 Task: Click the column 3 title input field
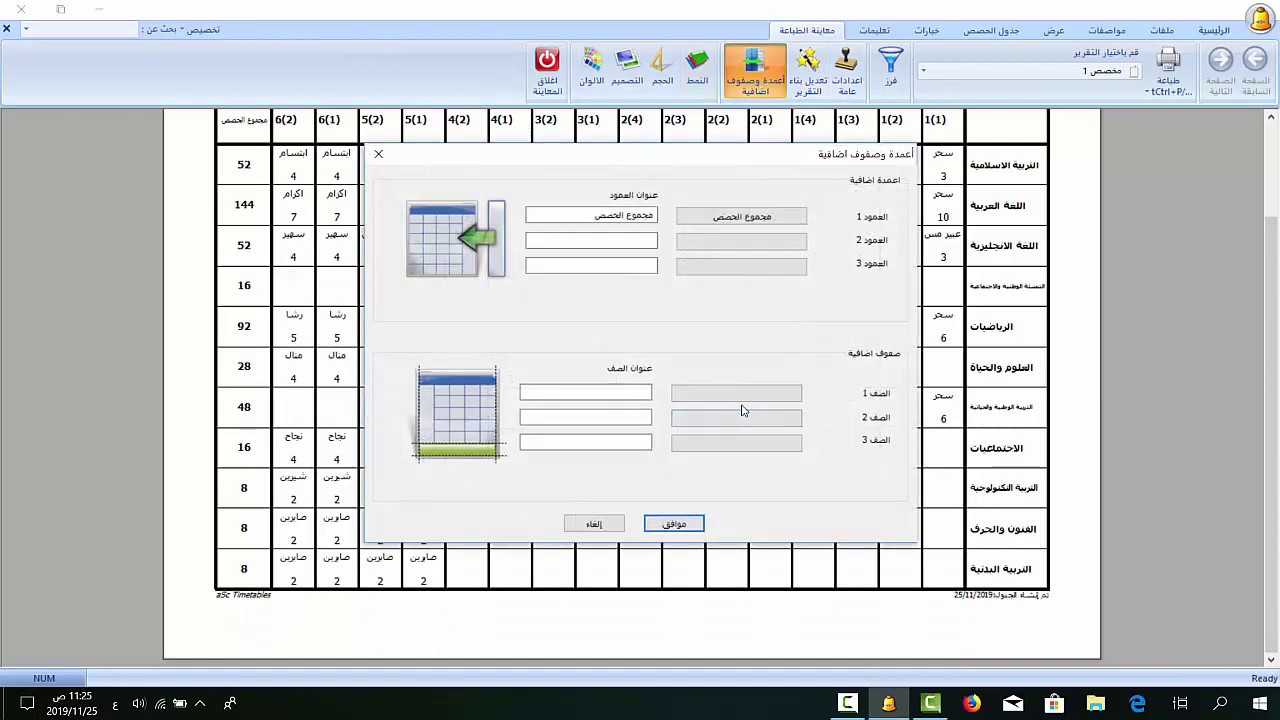point(591,265)
